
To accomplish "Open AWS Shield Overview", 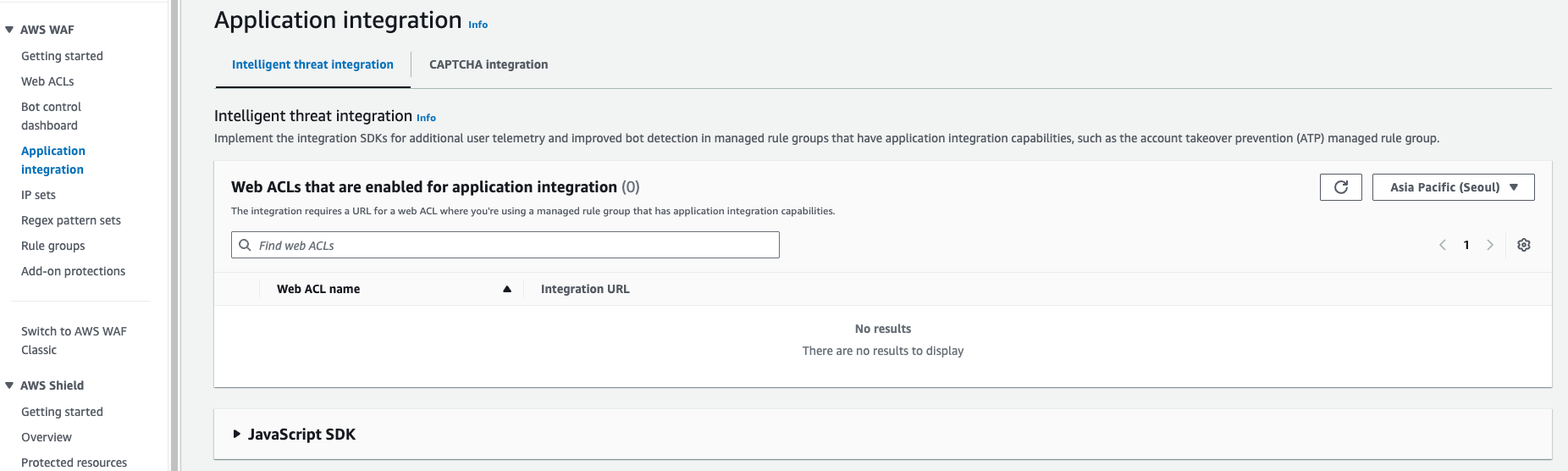I will point(47,437).
